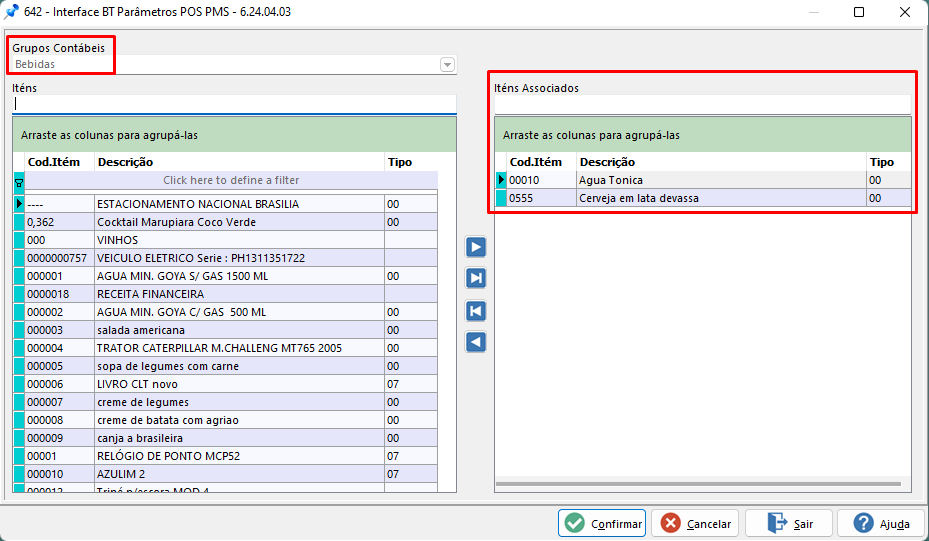Image resolution: width=929 pixels, height=541 pixels.
Task: Close the Interface BT Parâmetros window
Action: pyautogui.click(x=905, y=12)
